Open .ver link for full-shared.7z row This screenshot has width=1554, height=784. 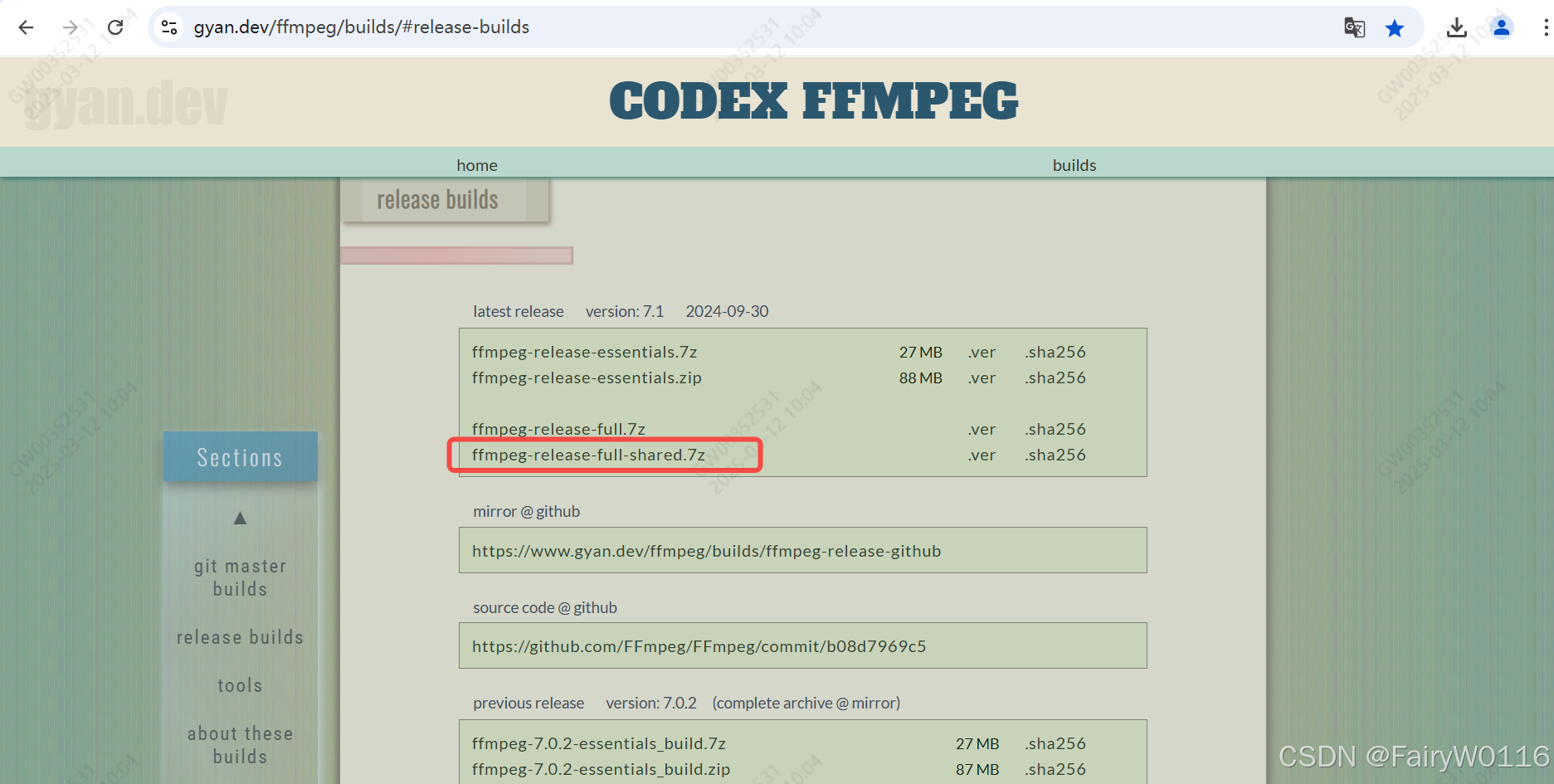982,455
